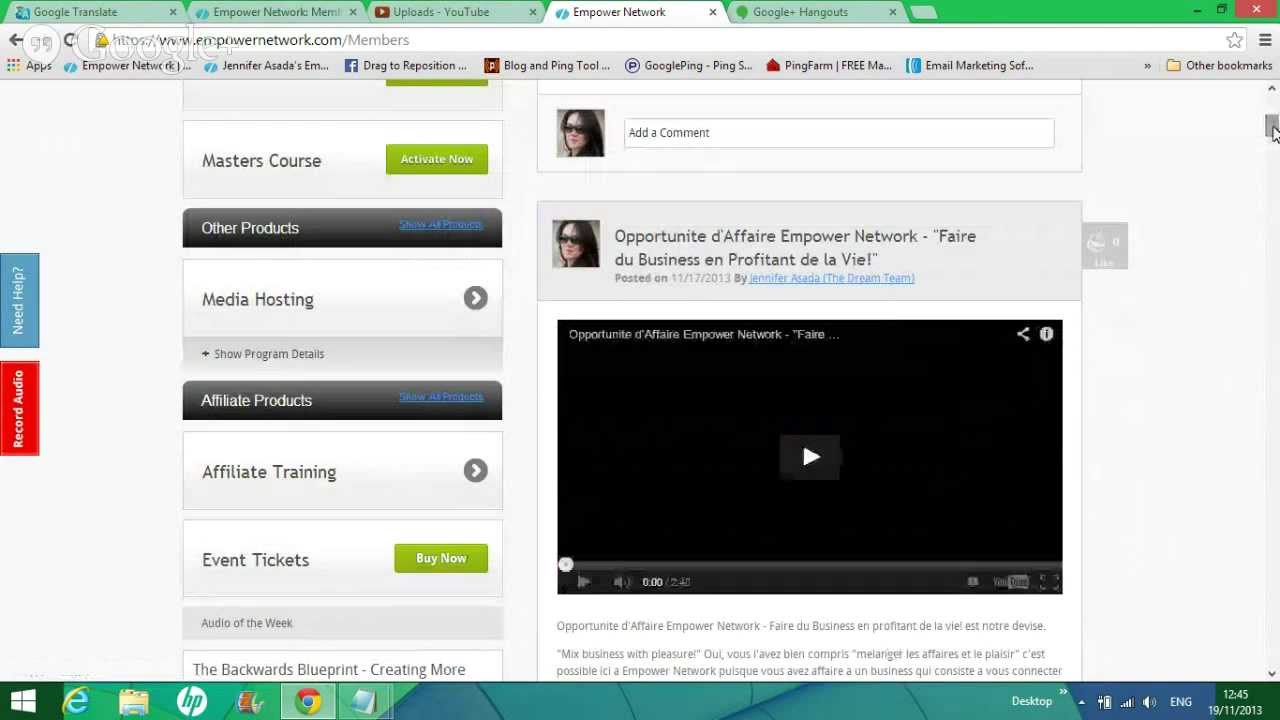Viewport: 1280px width, 720px height.
Task: Open The Backwards Blueprint audio title
Action: tap(329, 669)
